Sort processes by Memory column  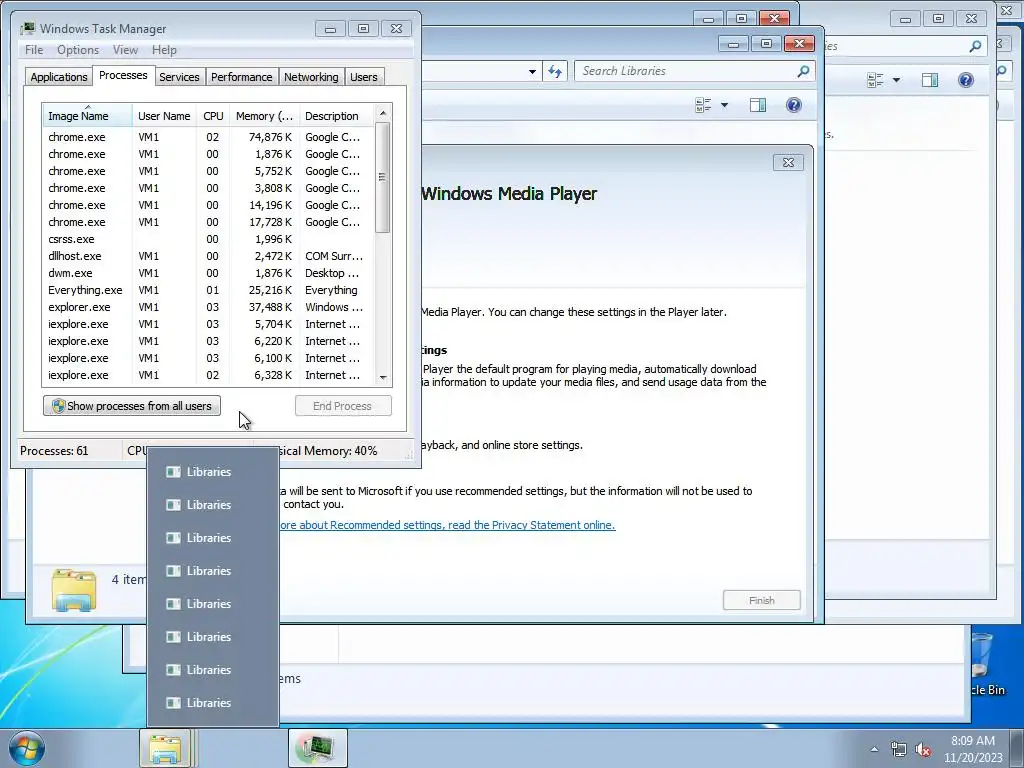click(264, 116)
